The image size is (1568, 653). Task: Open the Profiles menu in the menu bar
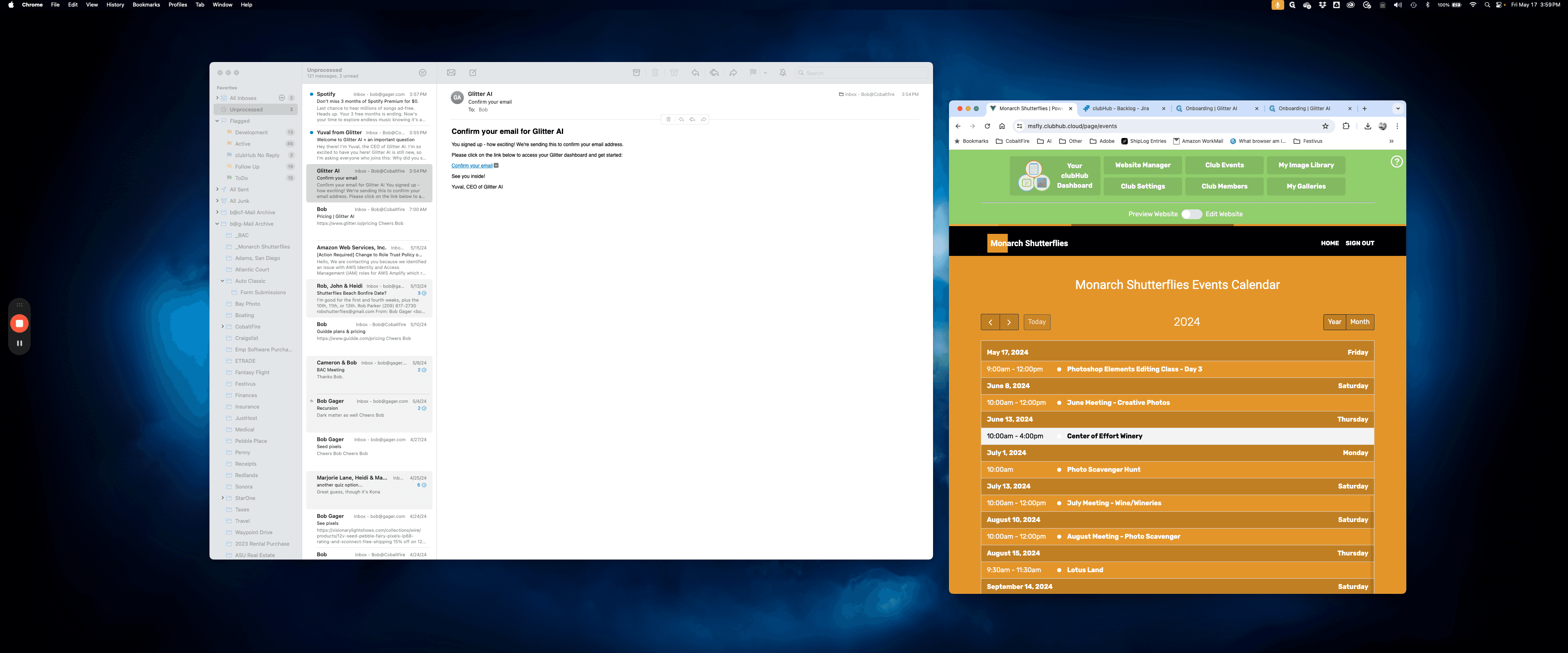(178, 5)
